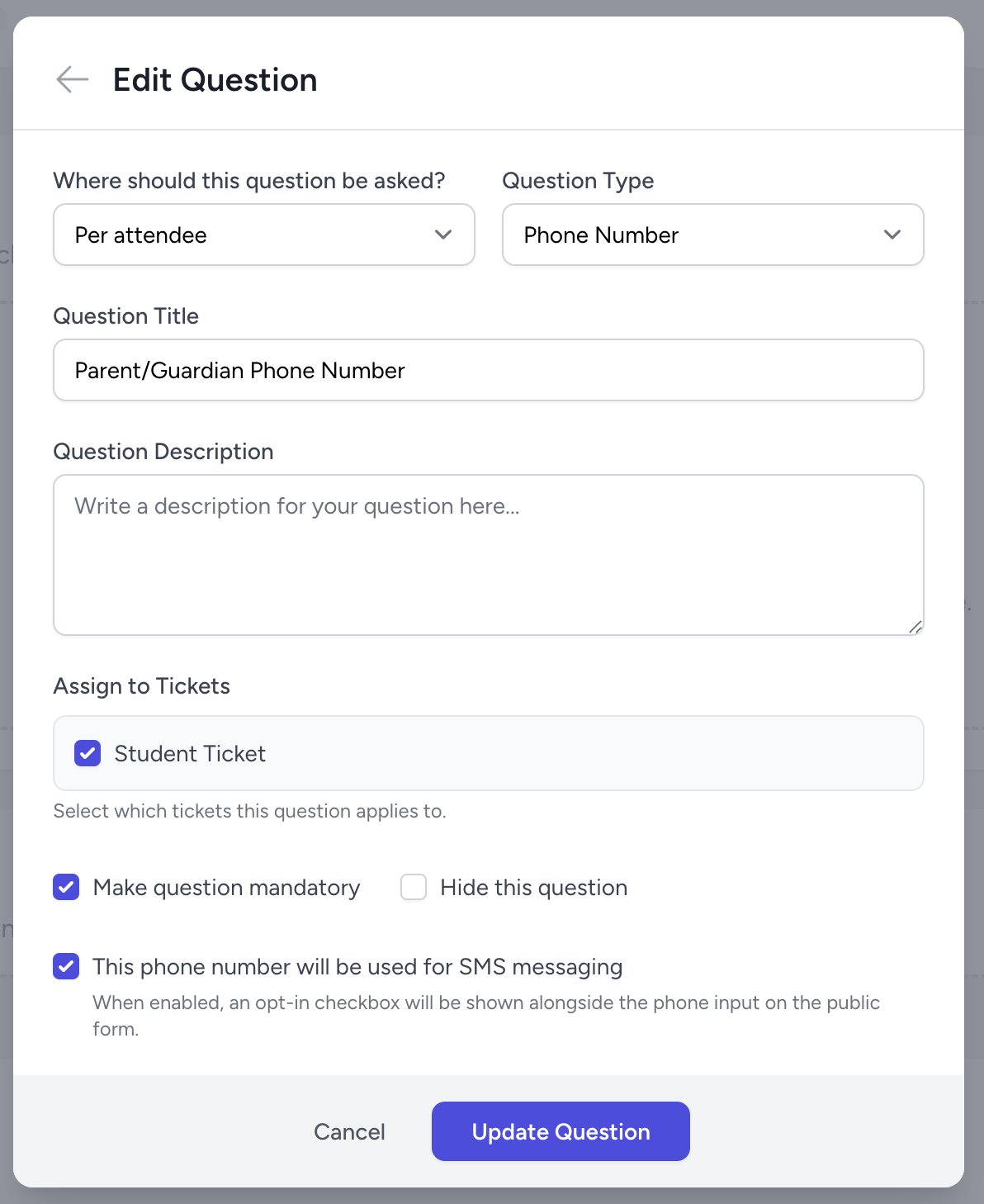Disable Make question mandatory
The image size is (984, 1204).
65,887
